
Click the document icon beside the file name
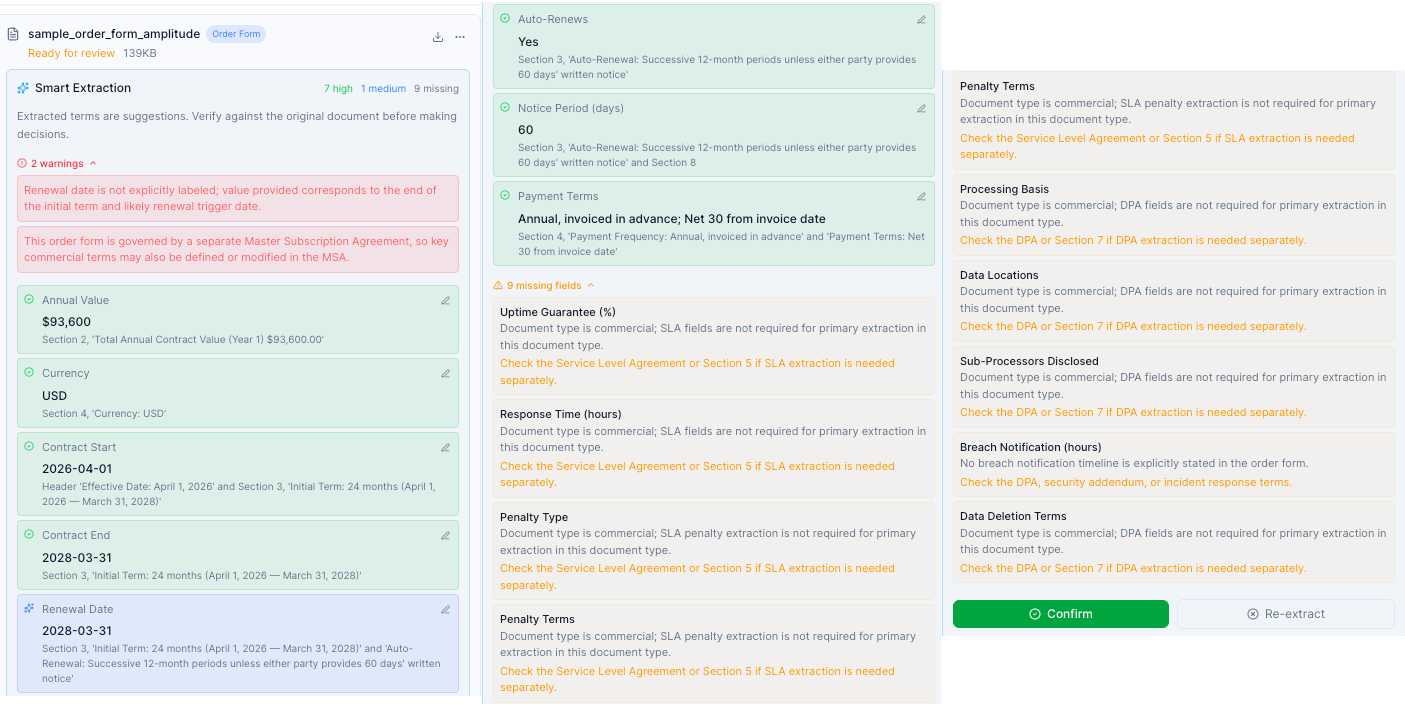coord(14,33)
